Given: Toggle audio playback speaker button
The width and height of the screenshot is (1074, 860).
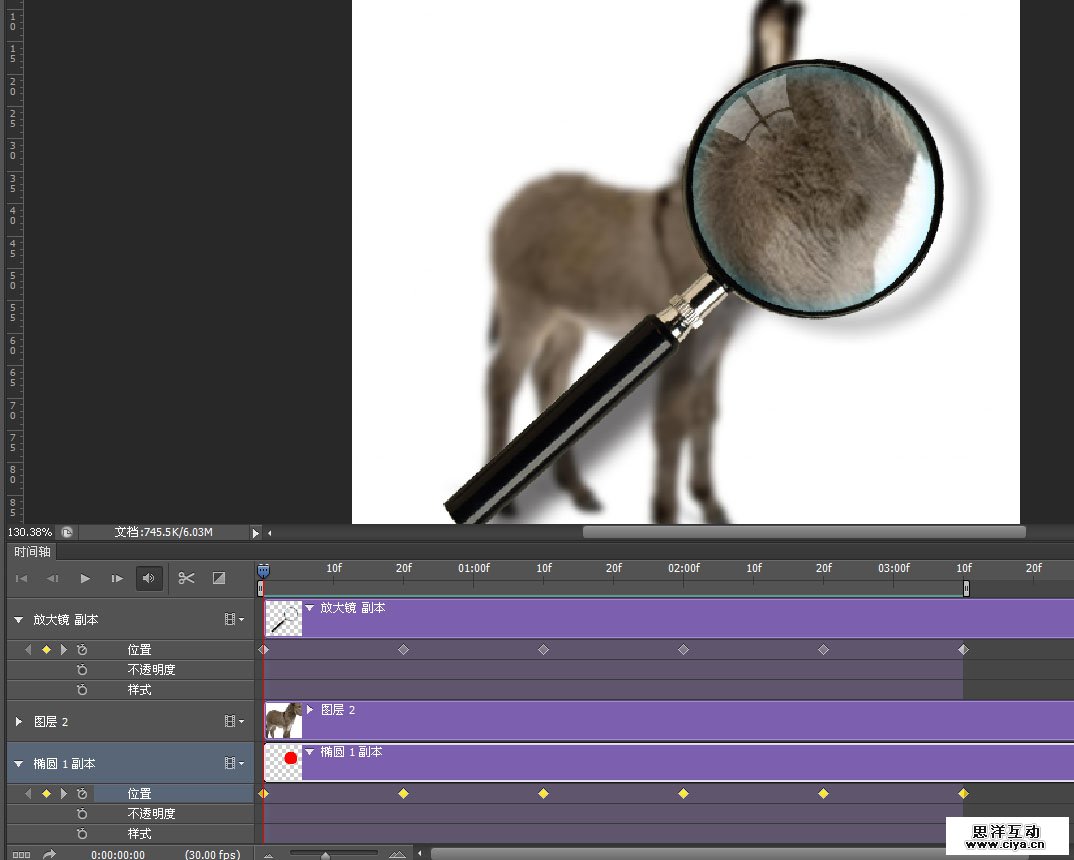Looking at the screenshot, I should pyautogui.click(x=149, y=578).
